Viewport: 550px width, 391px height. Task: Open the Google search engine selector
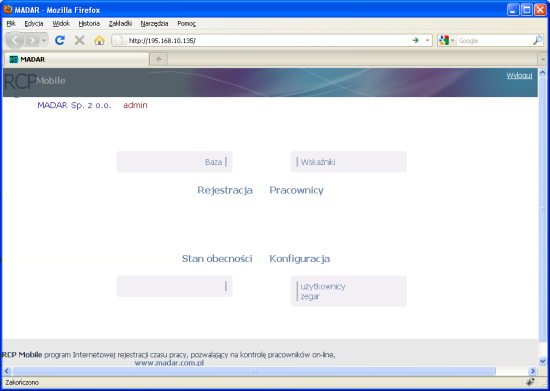pyautogui.click(x=446, y=41)
